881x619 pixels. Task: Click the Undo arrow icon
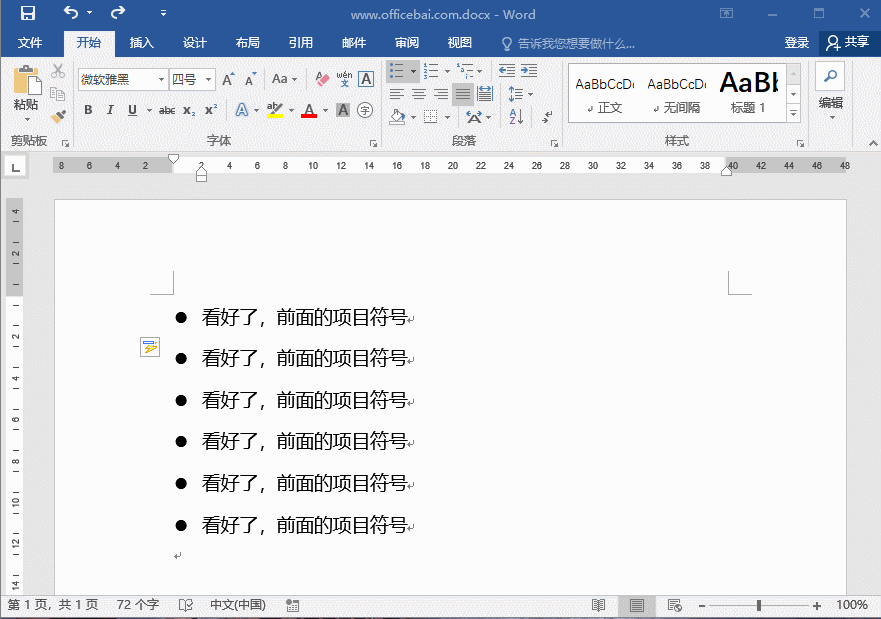(71, 12)
